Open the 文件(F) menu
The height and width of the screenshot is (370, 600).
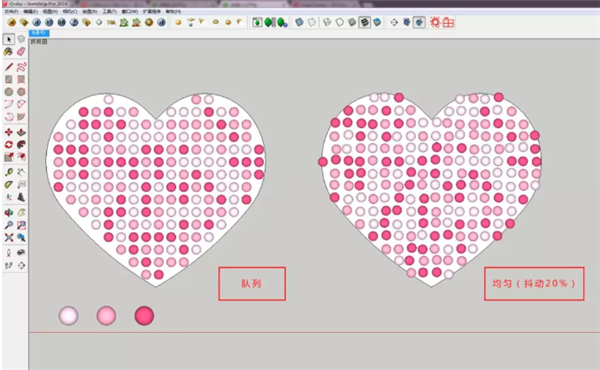11,11
